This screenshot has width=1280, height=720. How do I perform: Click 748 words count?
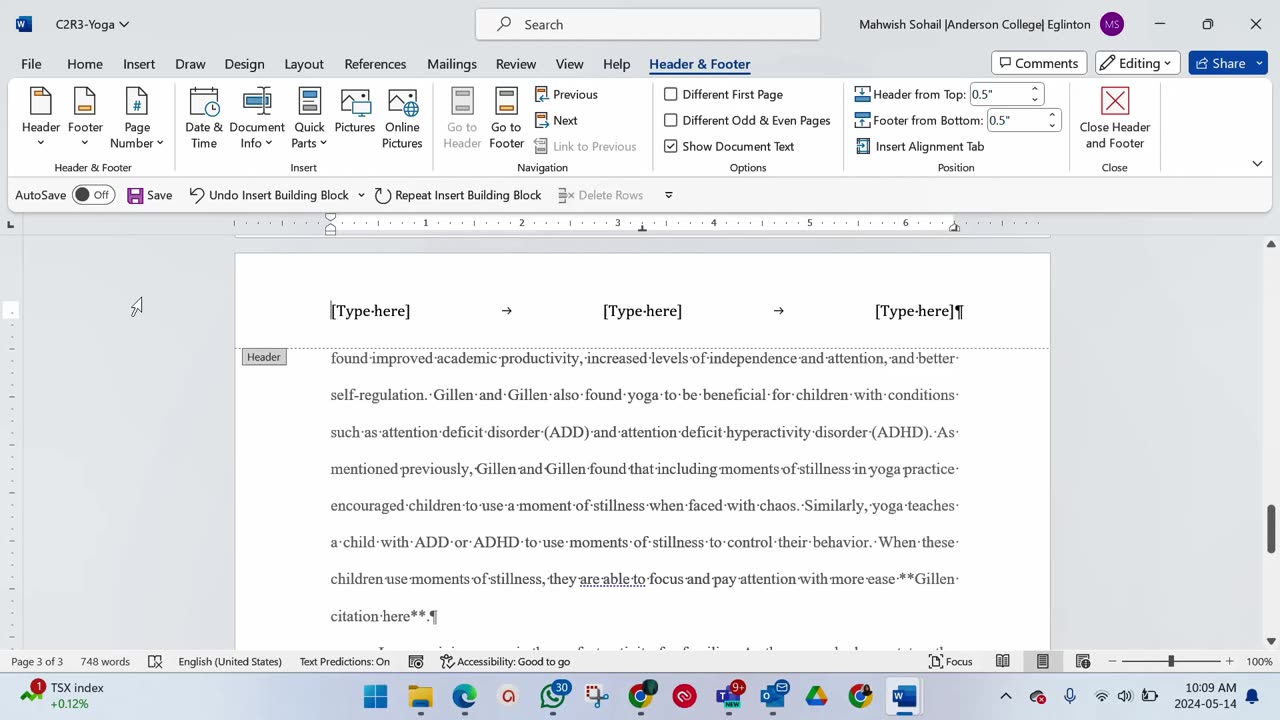pyautogui.click(x=105, y=661)
